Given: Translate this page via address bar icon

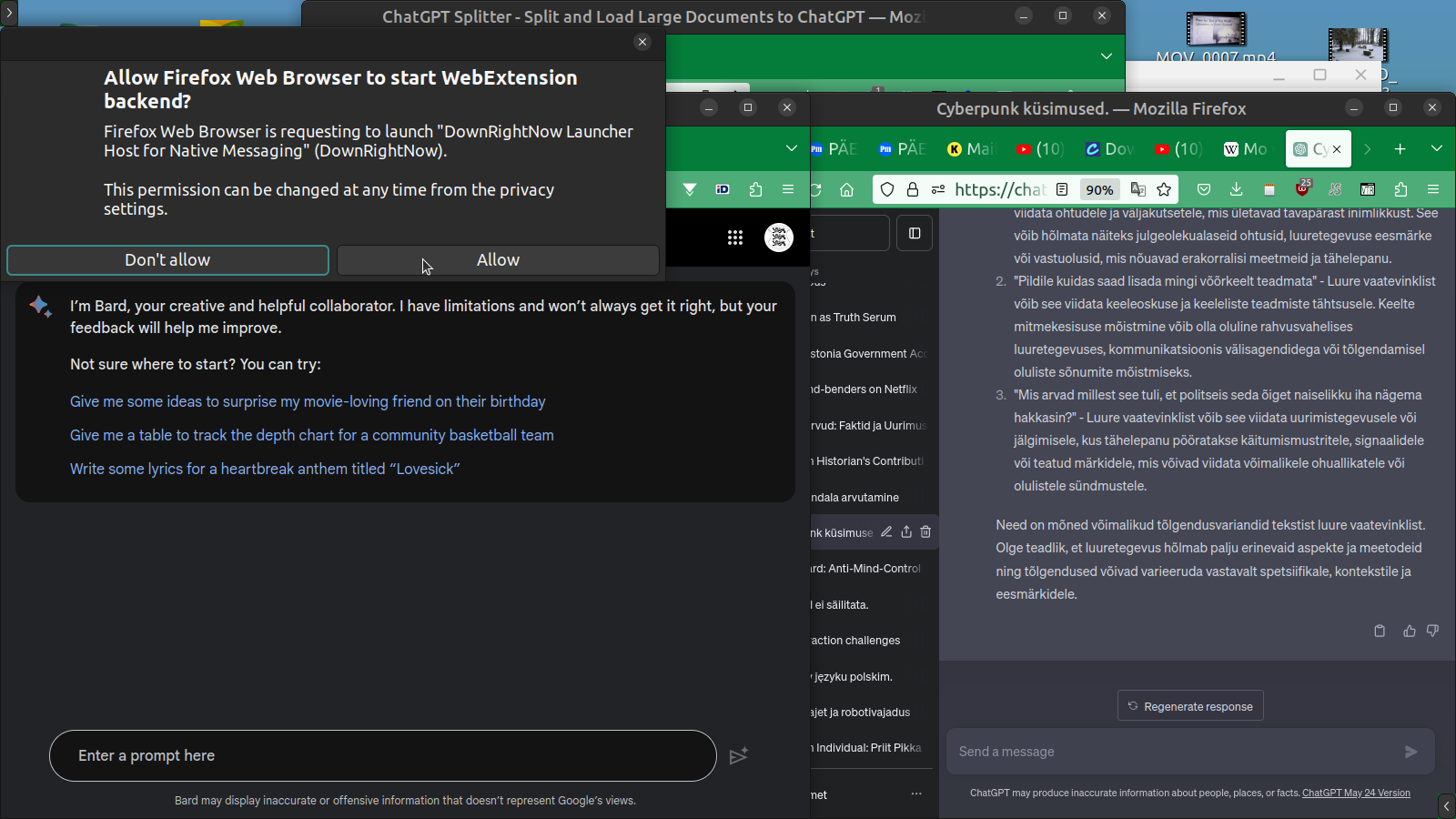Looking at the screenshot, I should 1138,189.
